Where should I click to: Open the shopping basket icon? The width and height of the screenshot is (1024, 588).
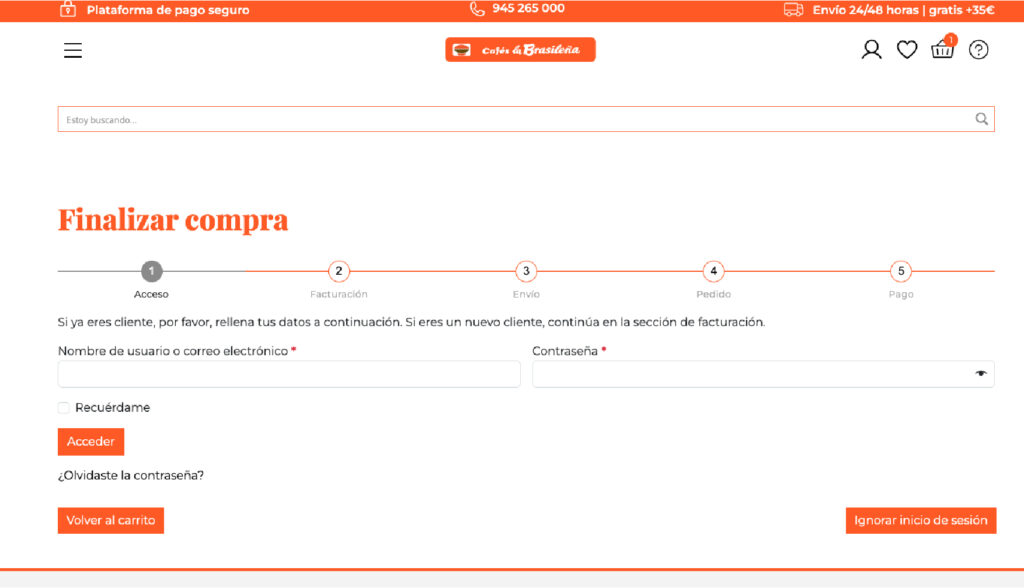942,48
